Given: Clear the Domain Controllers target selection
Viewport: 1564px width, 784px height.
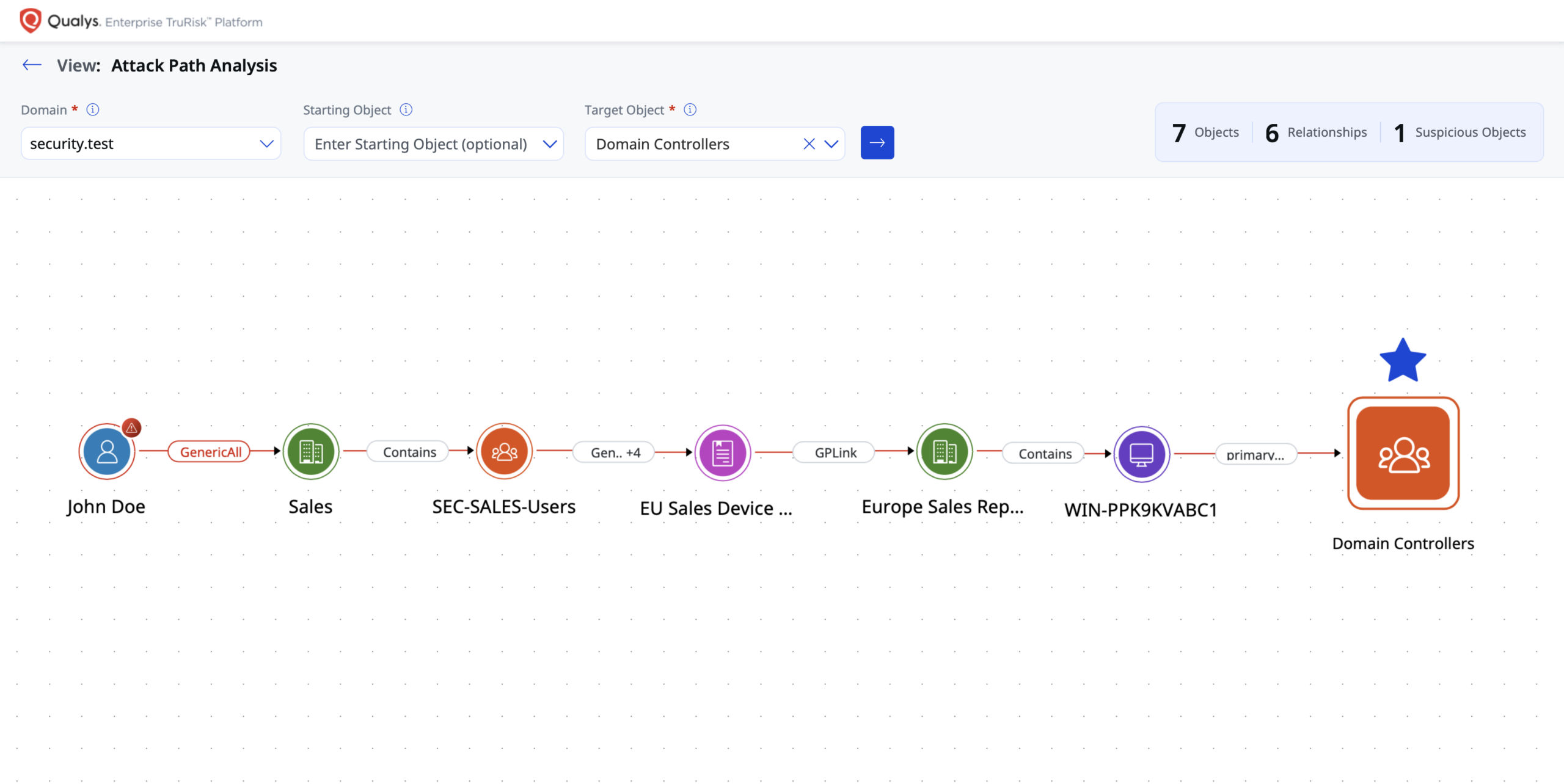Looking at the screenshot, I should 809,144.
